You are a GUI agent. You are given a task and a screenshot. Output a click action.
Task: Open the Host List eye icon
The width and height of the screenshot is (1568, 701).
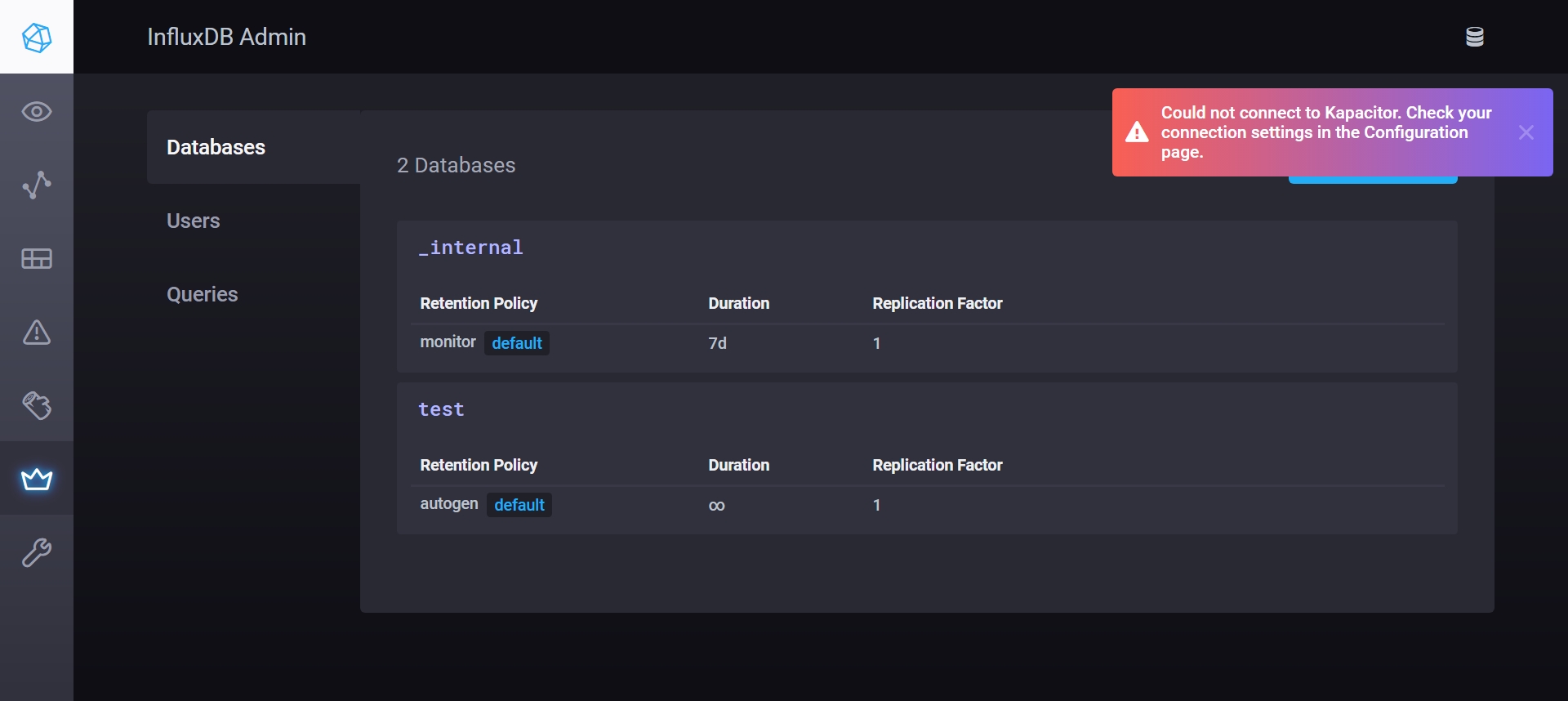tap(37, 111)
